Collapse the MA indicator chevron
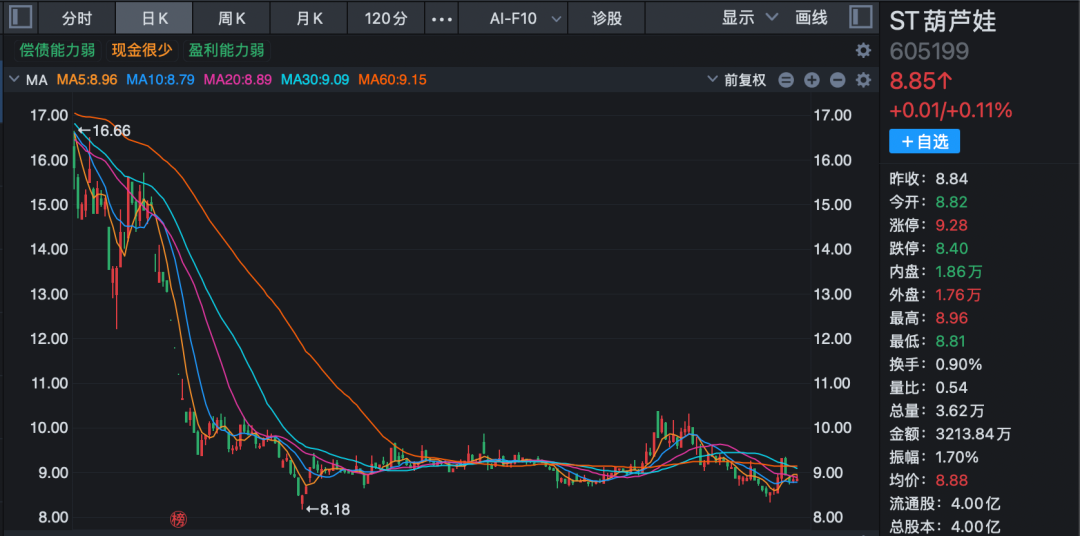Viewport: 1080px width, 536px height. pyautogui.click(x=13, y=80)
